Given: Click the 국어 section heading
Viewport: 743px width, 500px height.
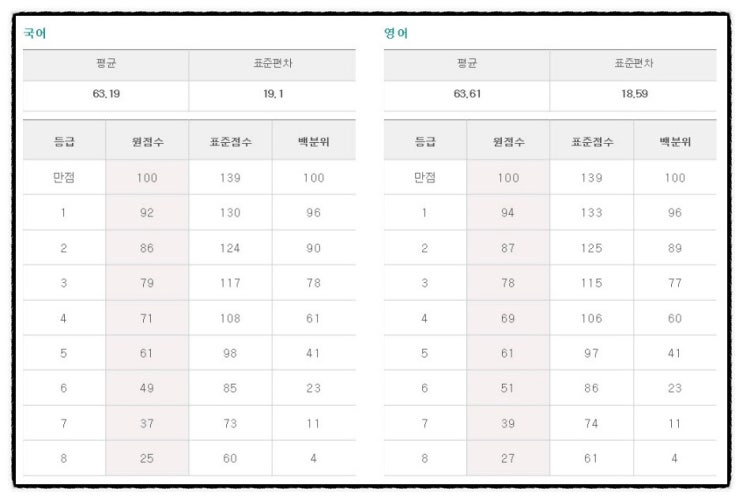Looking at the screenshot, I should pos(35,33).
